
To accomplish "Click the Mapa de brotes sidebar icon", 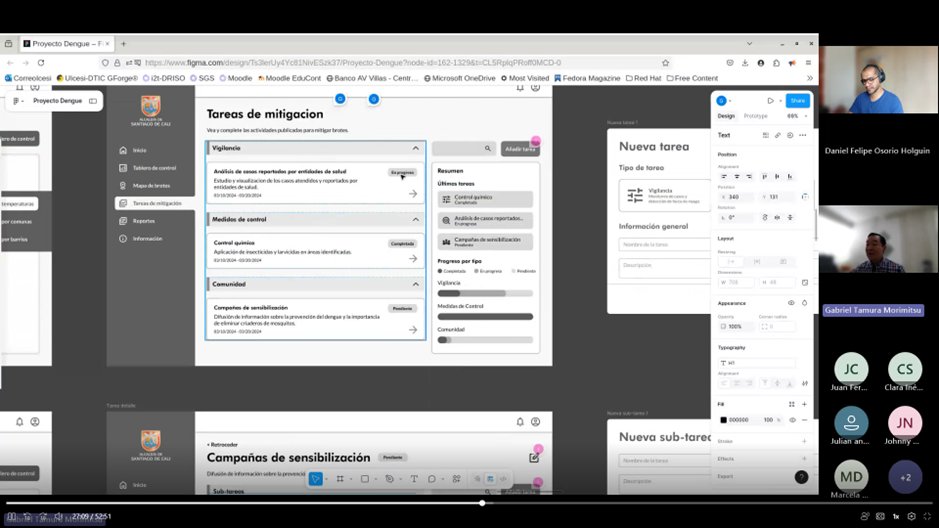I will point(123,186).
